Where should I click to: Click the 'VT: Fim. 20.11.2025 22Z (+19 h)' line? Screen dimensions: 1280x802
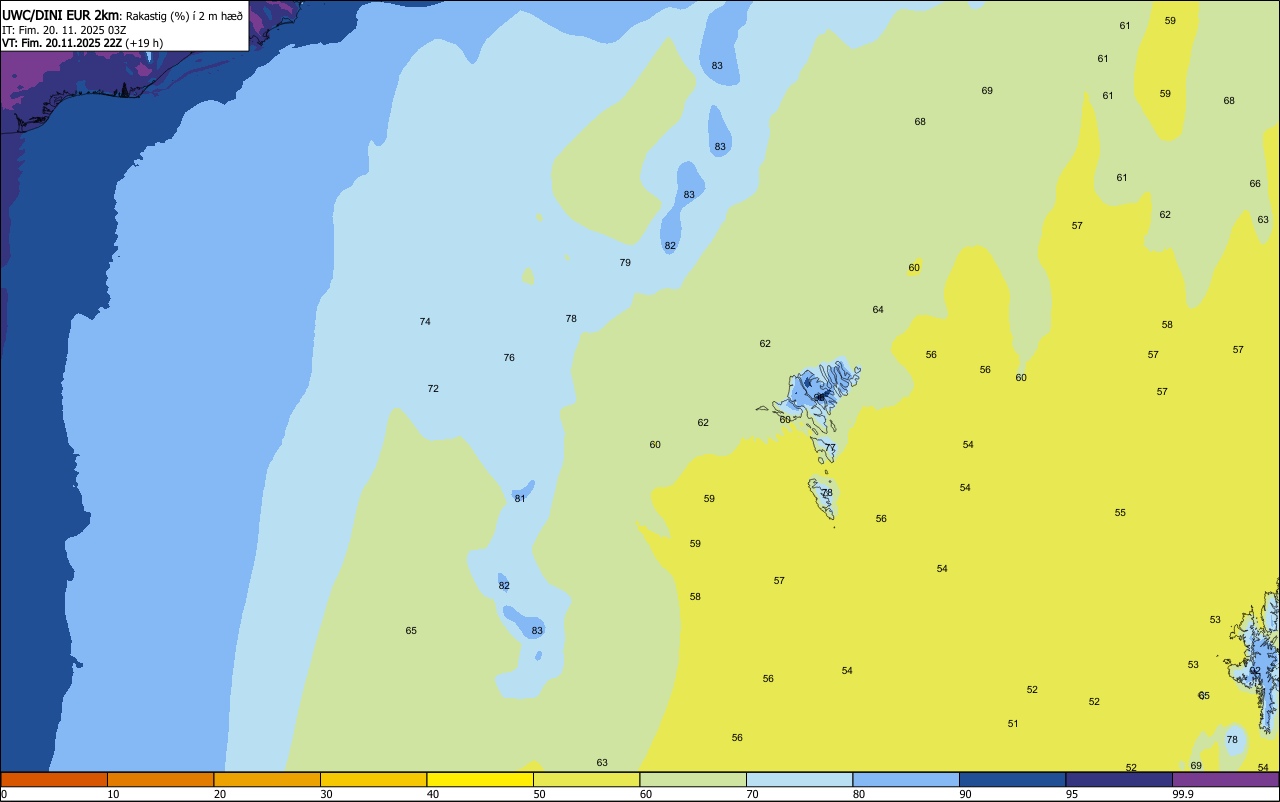point(82,43)
